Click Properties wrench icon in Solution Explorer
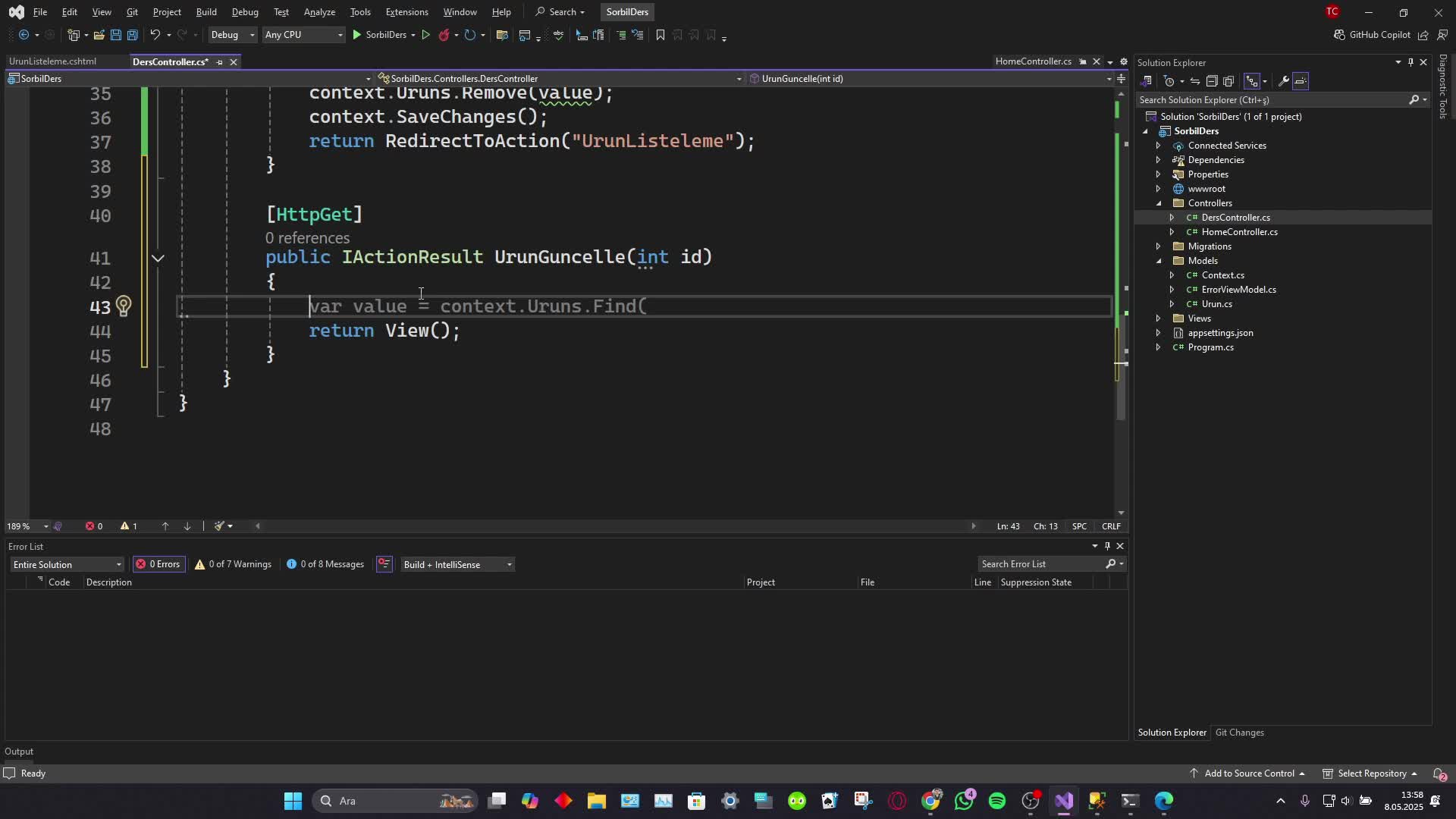This screenshot has width=1456, height=819. (1284, 81)
